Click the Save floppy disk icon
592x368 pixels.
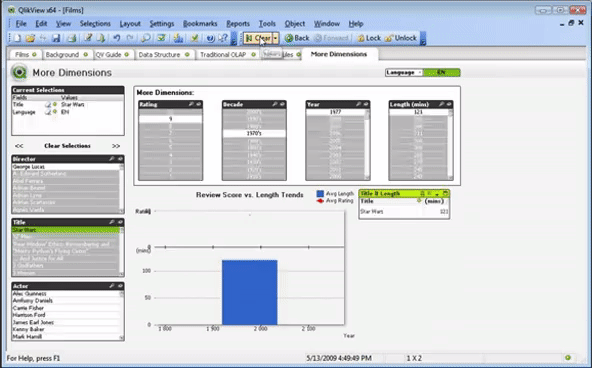[56, 38]
